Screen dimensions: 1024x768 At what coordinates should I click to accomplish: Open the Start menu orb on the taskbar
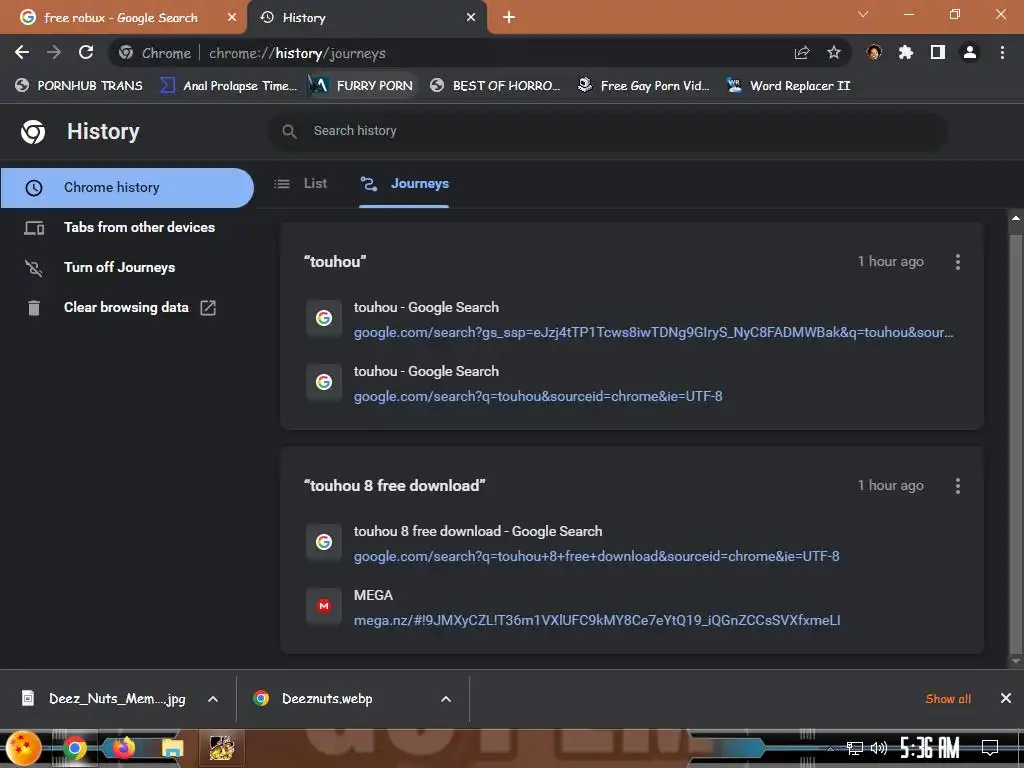[x=24, y=748]
